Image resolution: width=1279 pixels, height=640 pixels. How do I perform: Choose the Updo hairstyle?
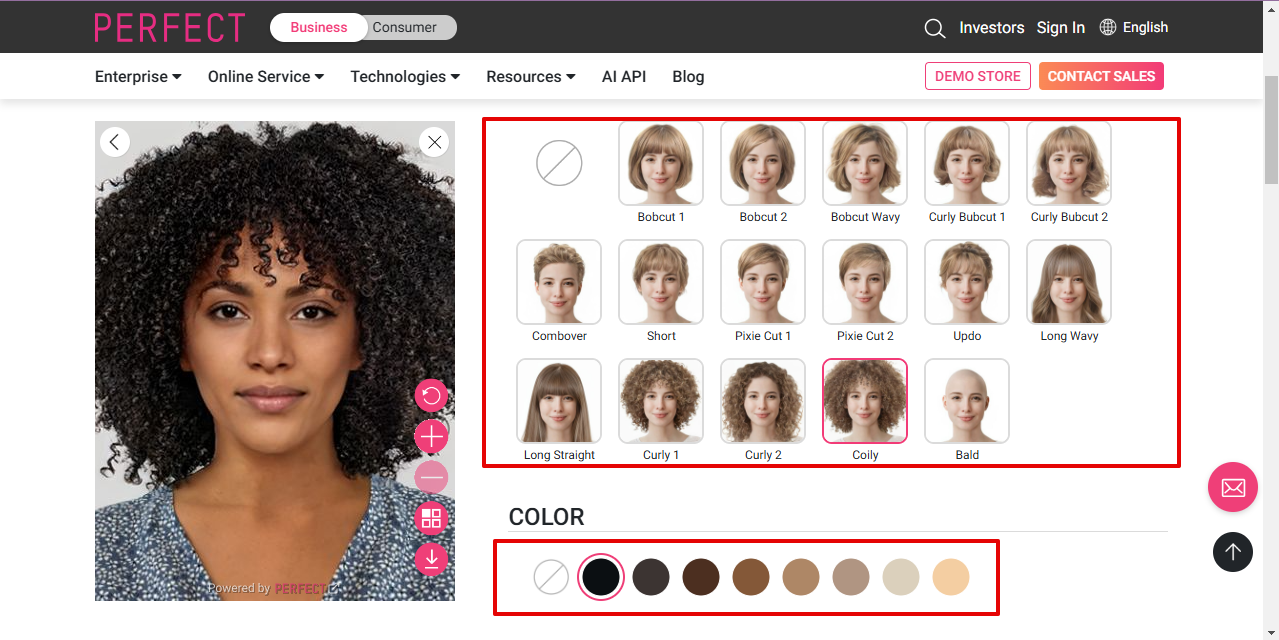(x=967, y=282)
